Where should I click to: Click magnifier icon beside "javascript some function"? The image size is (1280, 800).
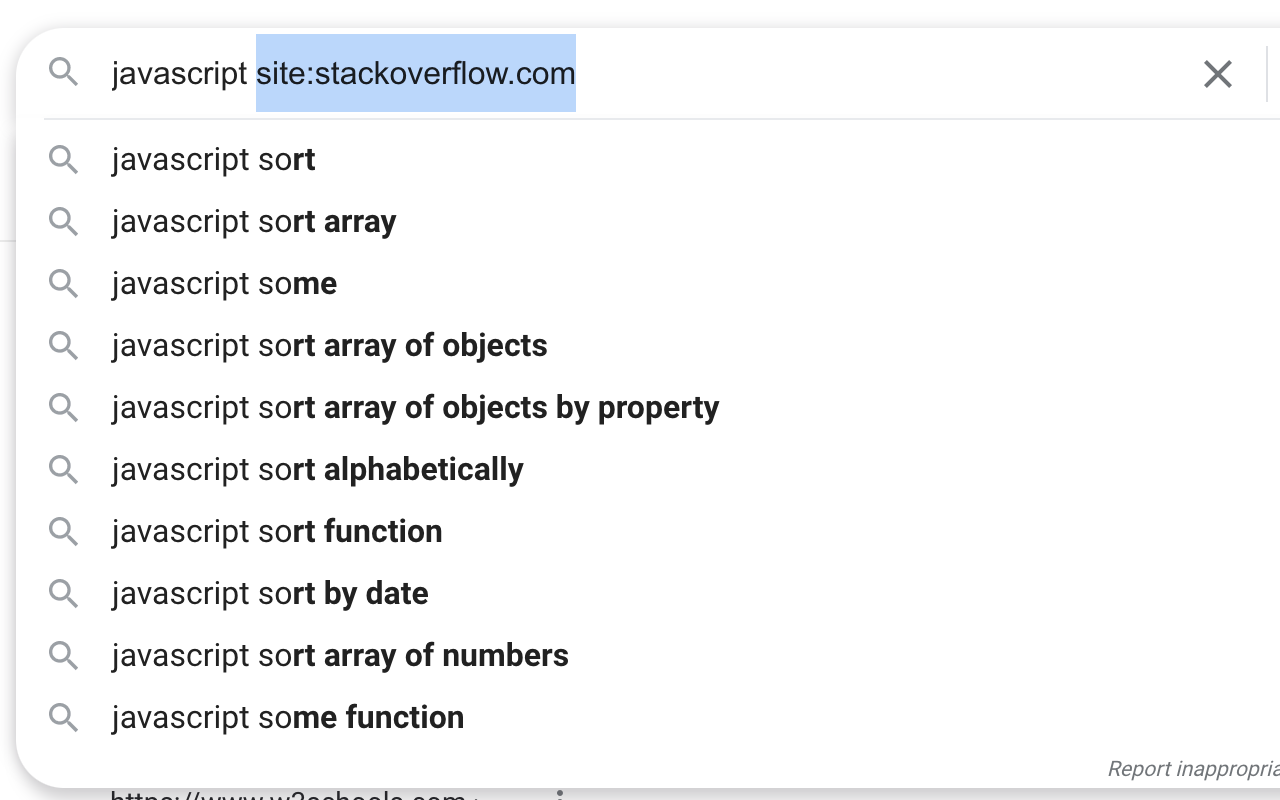[x=64, y=718]
